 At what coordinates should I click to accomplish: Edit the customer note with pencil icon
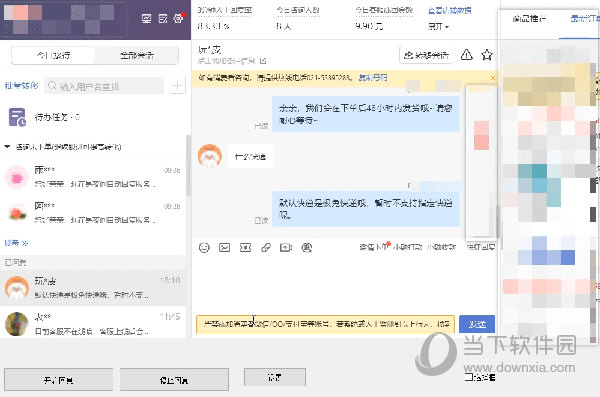pyautogui.click(x=263, y=61)
